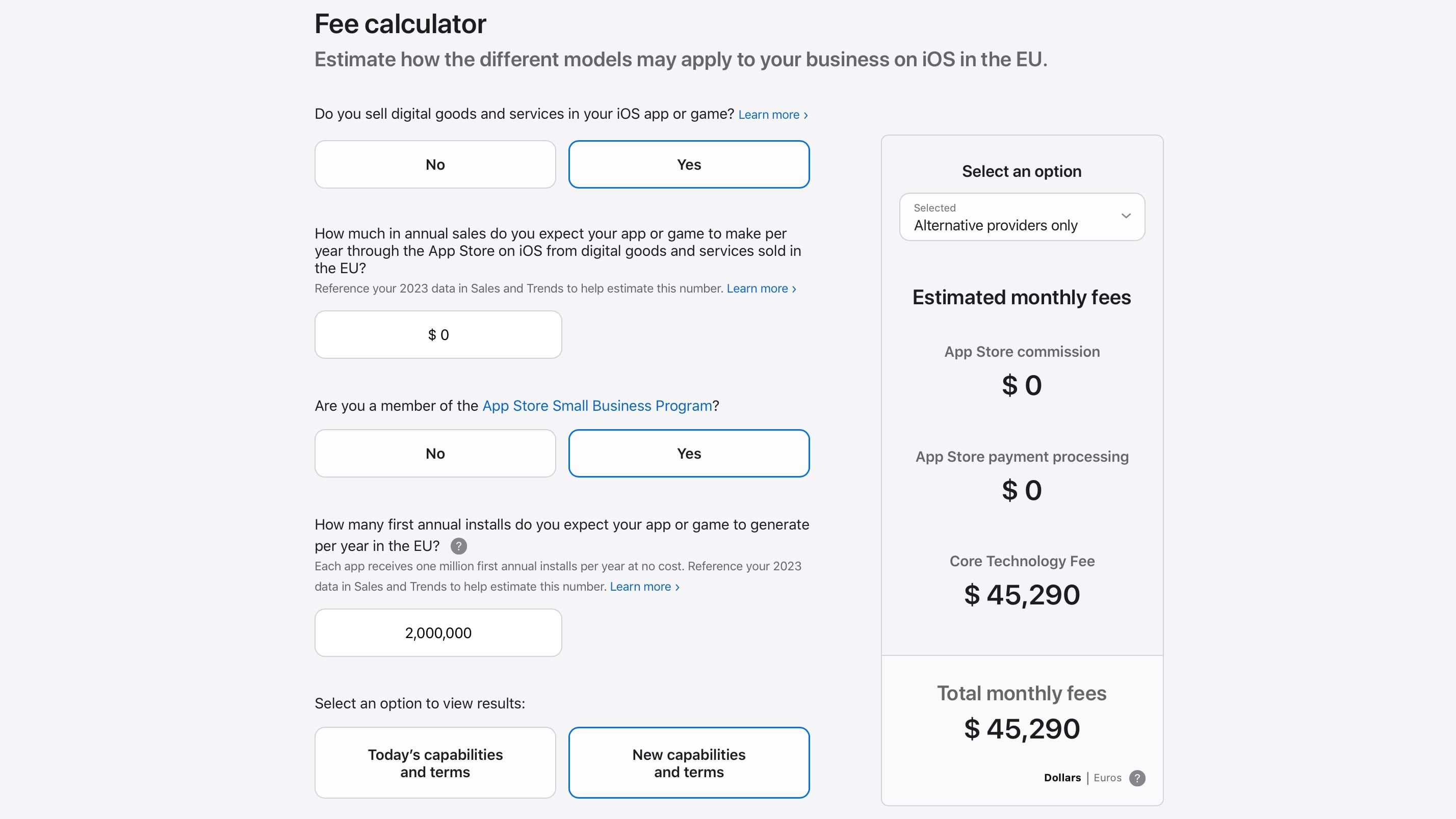Switch currency display to Dollars
1456x819 pixels.
click(x=1061, y=778)
